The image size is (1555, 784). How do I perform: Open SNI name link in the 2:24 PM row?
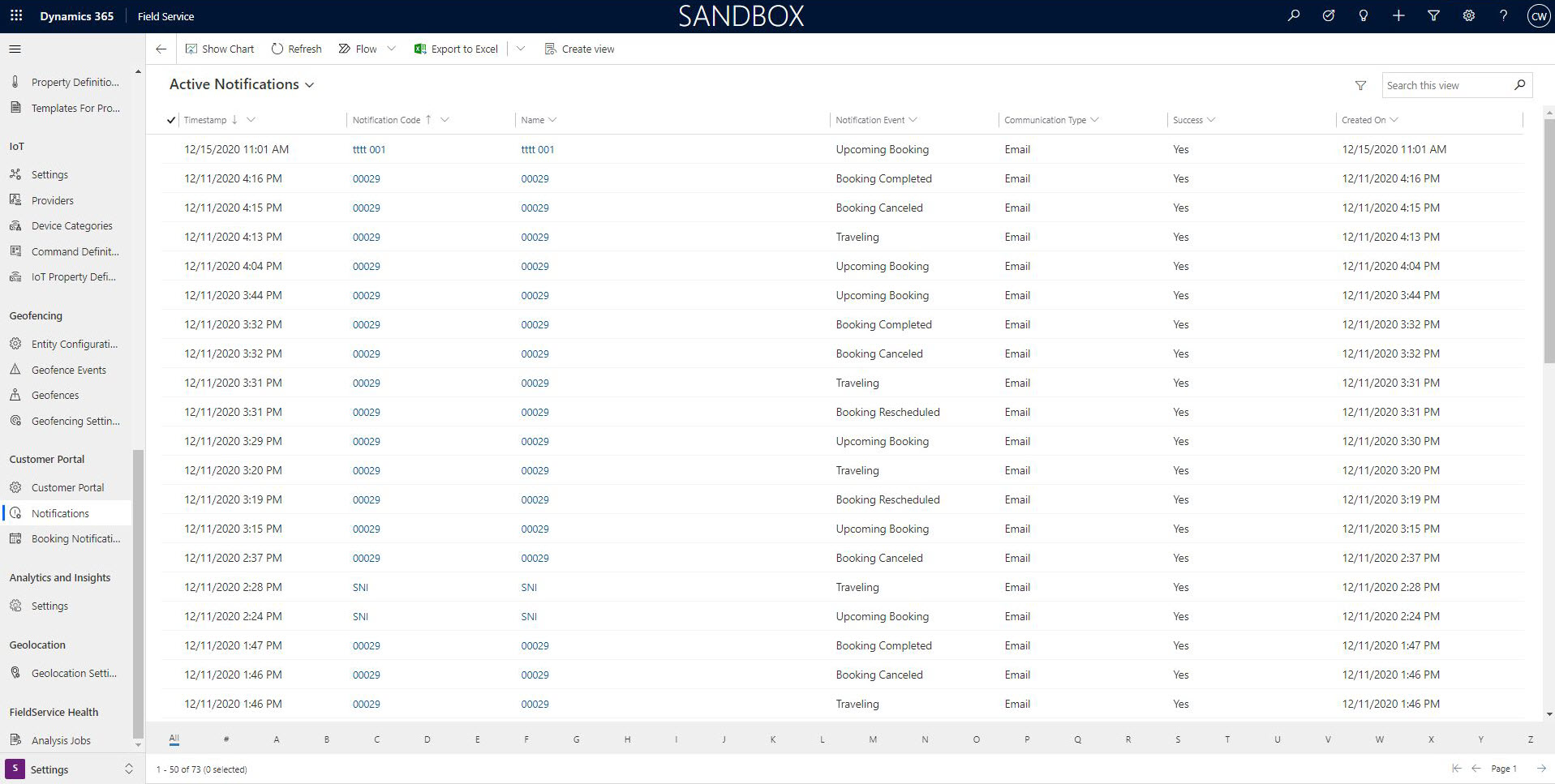pos(529,617)
